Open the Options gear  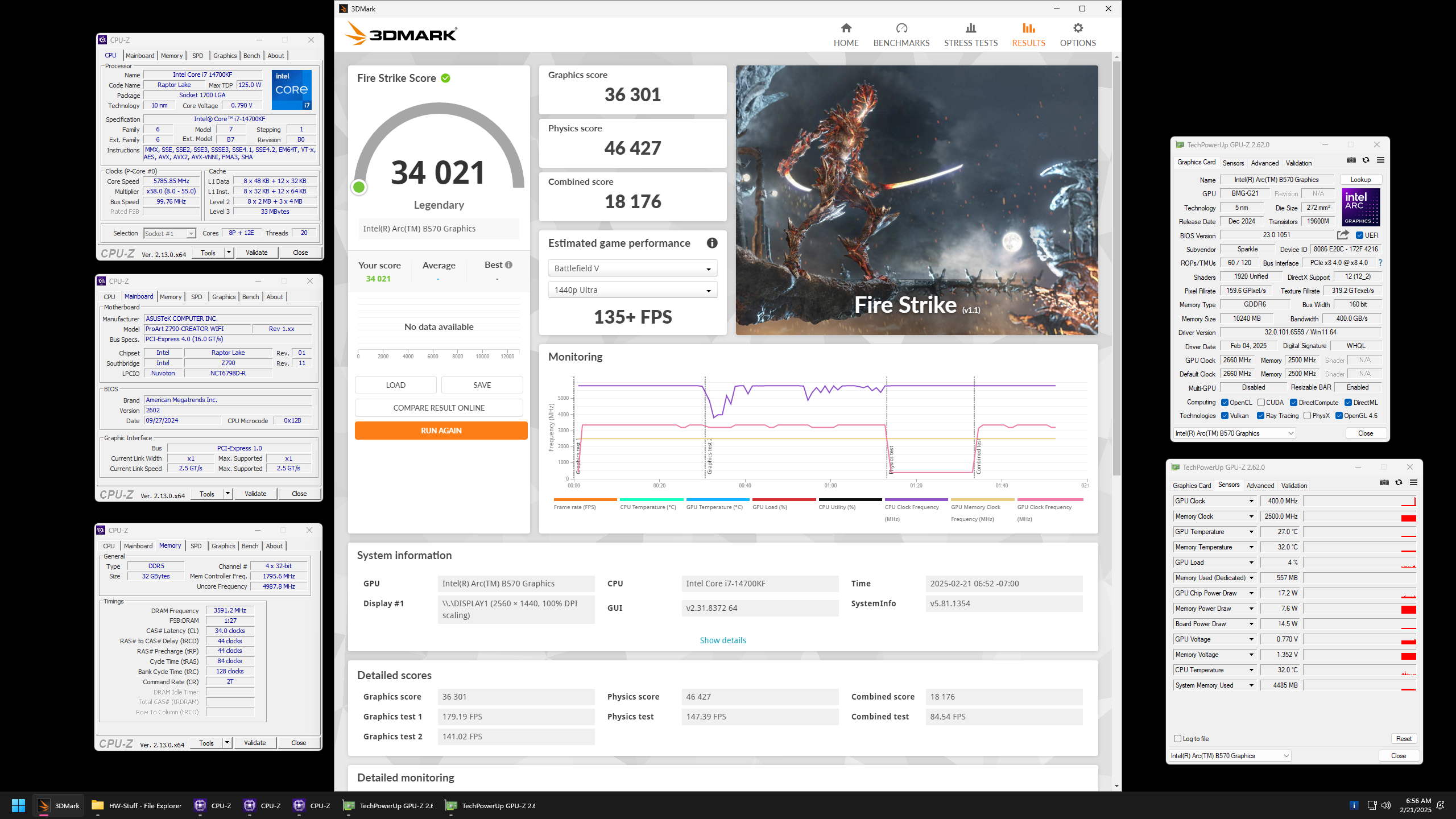[1078, 28]
